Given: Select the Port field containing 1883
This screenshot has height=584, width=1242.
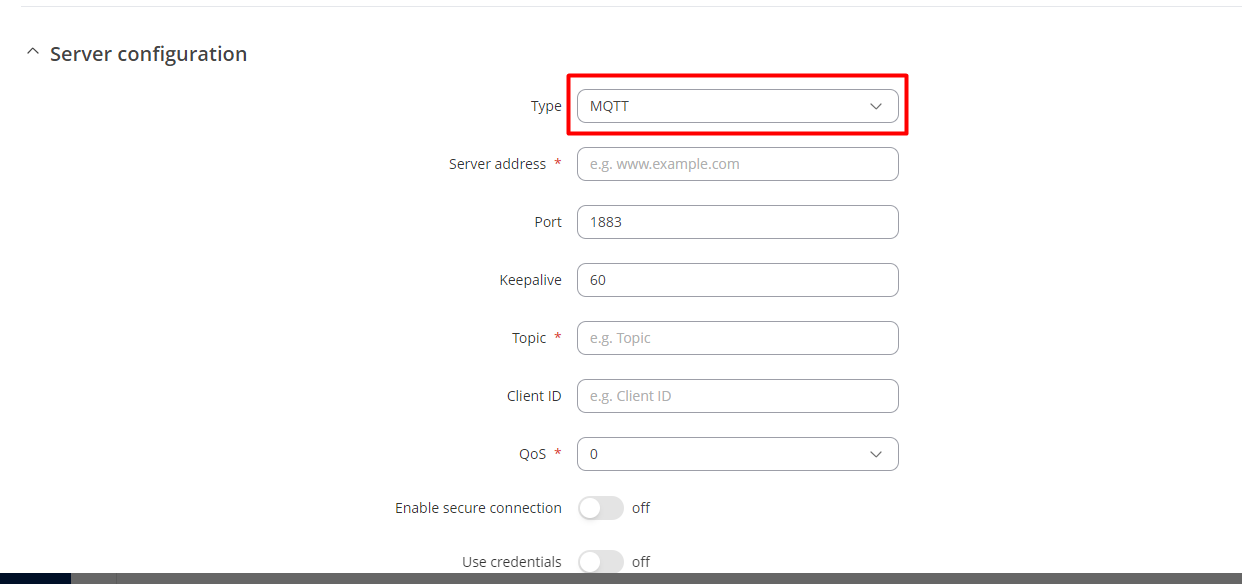Looking at the screenshot, I should pos(737,222).
